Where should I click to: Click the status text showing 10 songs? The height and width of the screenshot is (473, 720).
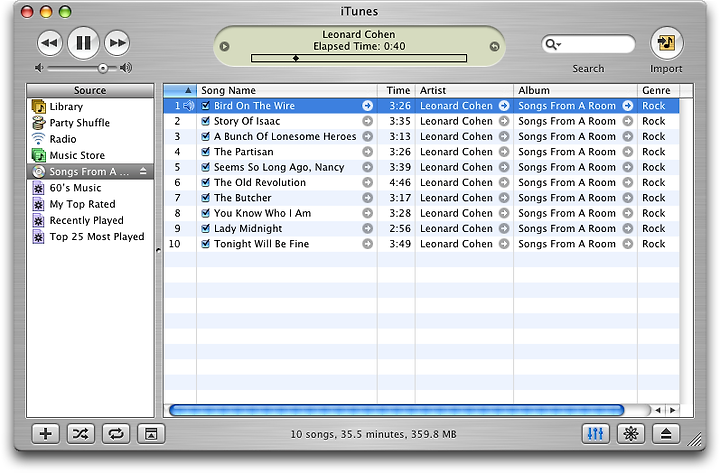[x=373, y=434]
